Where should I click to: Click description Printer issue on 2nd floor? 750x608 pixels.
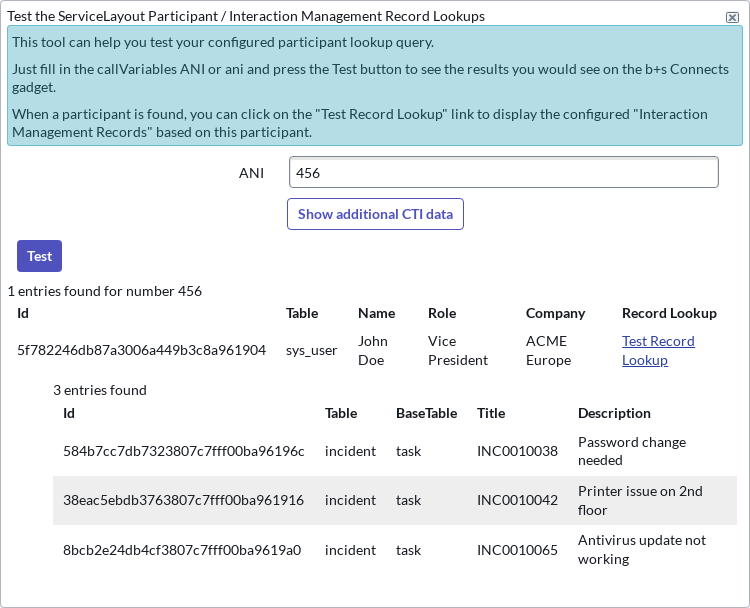640,500
